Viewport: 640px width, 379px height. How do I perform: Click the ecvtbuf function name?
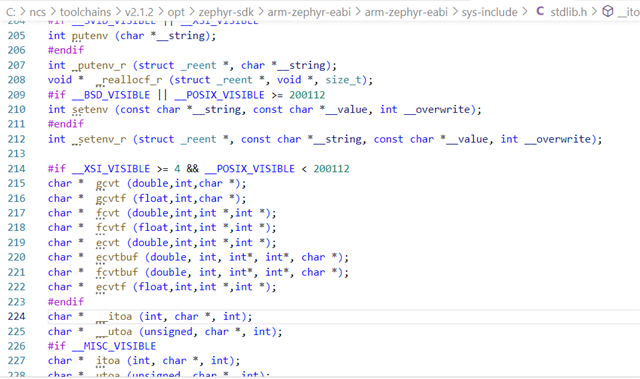tap(117, 257)
